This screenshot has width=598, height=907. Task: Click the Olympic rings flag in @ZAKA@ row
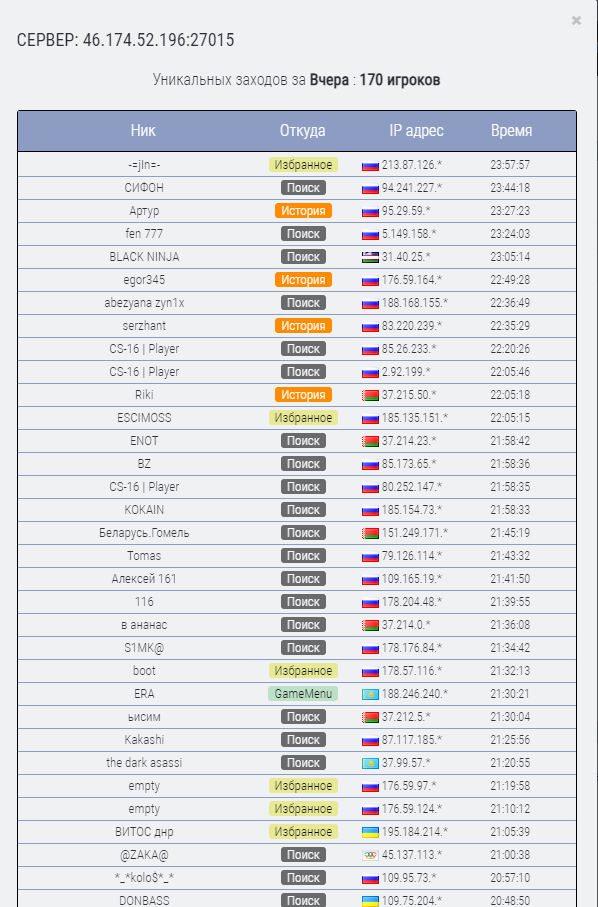(x=370, y=856)
